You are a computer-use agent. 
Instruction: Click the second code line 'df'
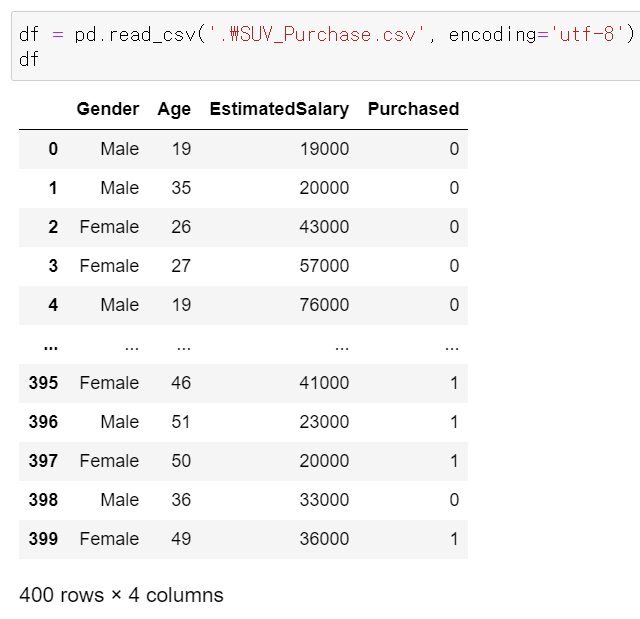[x=29, y=59]
